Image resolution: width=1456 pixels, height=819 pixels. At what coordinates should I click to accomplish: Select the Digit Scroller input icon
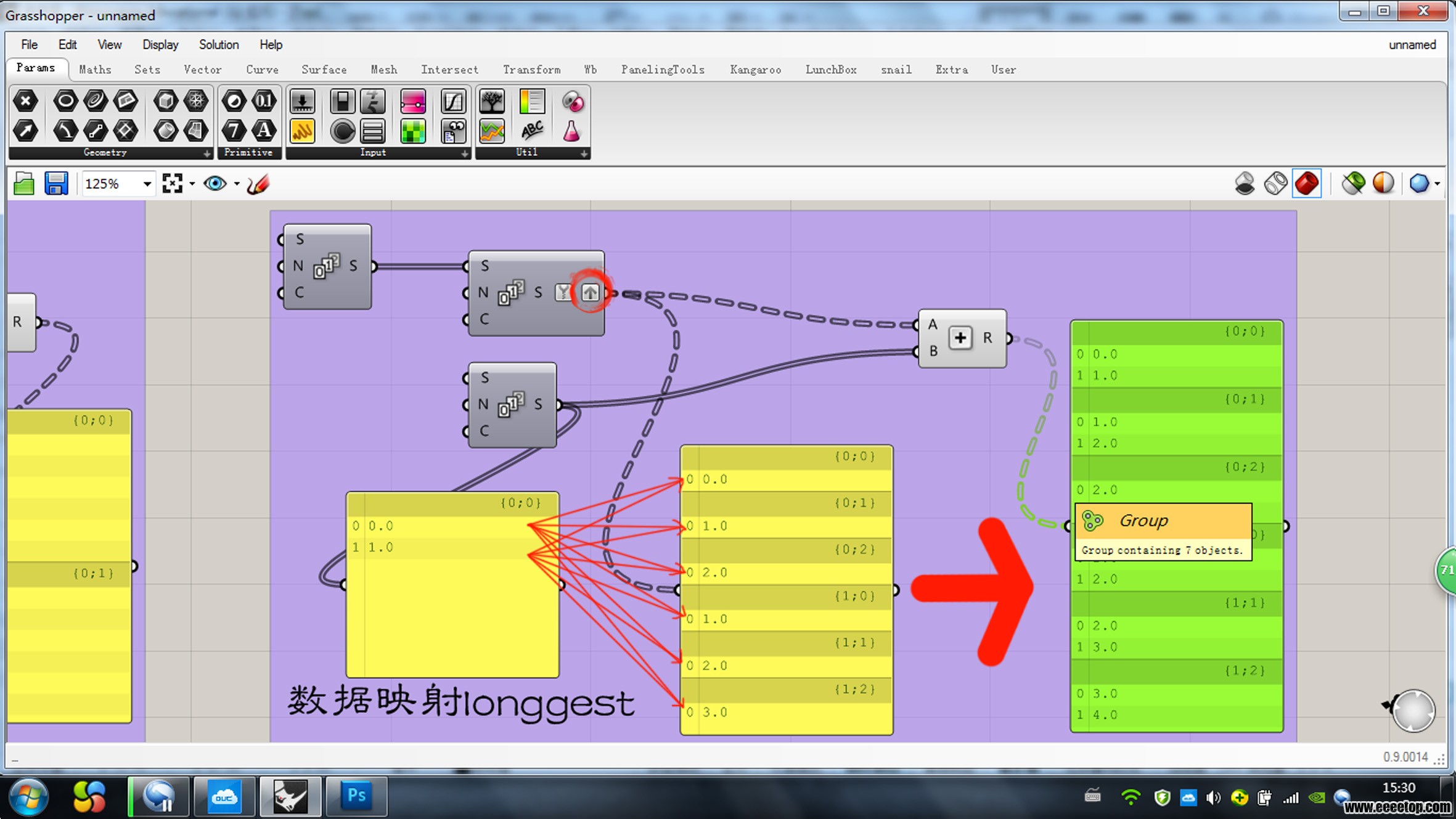pyautogui.click(x=373, y=101)
